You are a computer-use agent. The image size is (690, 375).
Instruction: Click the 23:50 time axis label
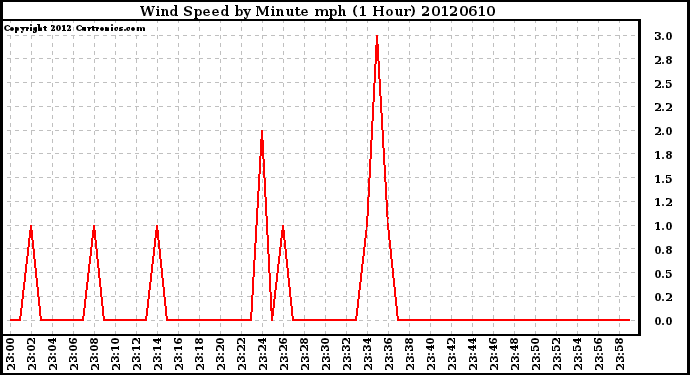536,354
